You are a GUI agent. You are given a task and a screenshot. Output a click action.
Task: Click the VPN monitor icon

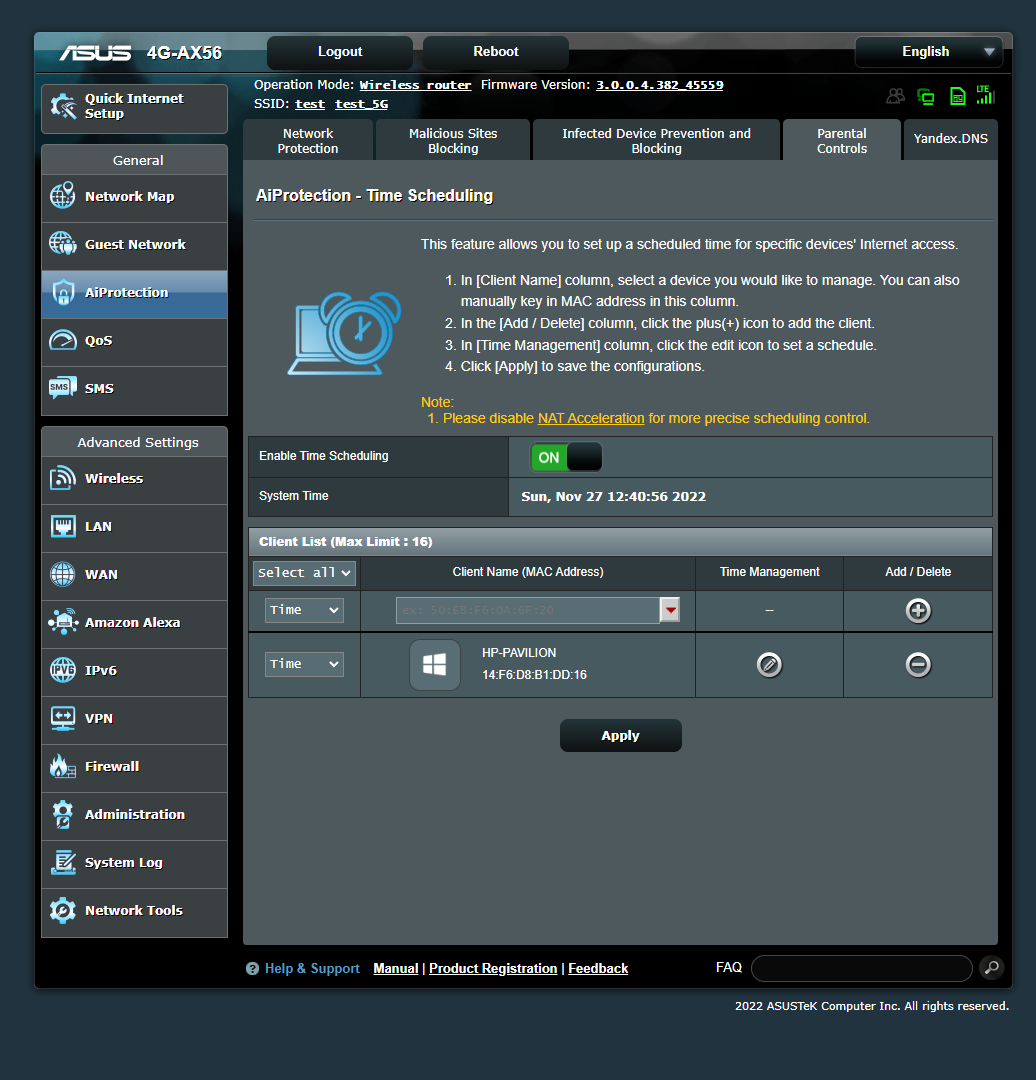[63, 718]
